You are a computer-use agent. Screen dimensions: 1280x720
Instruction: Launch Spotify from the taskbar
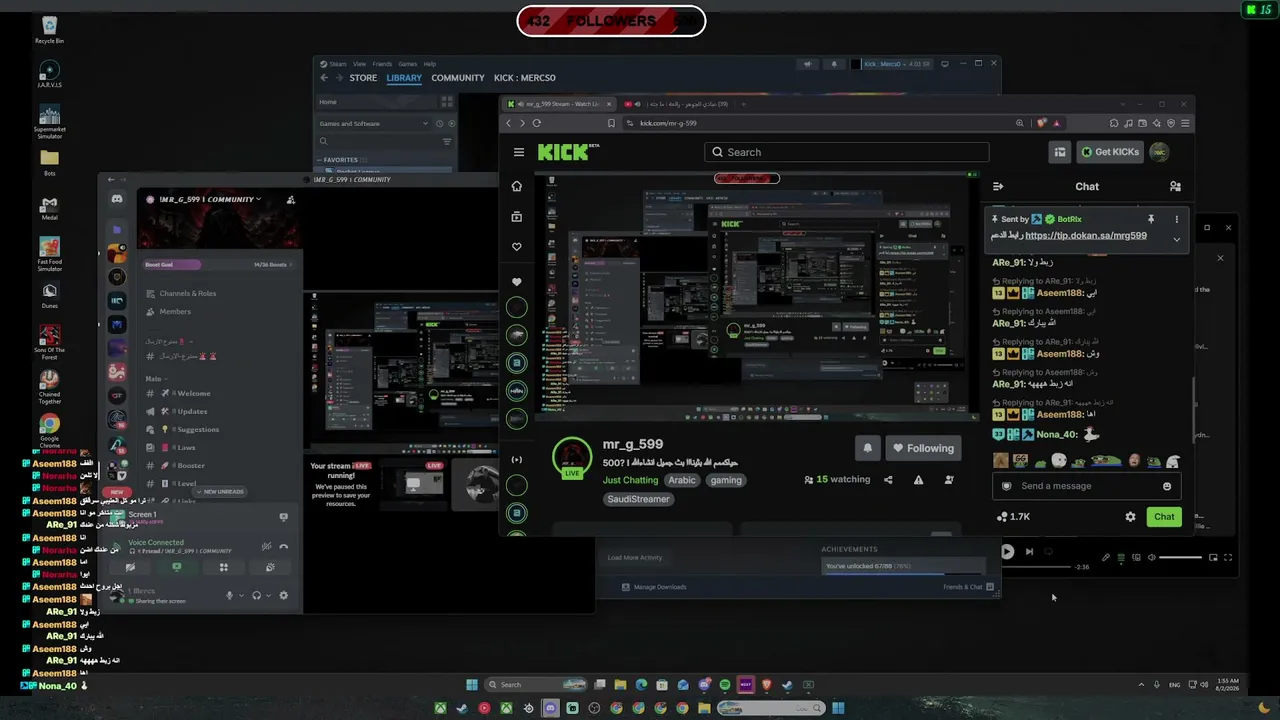pyautogui.click(x=725, y=685)
